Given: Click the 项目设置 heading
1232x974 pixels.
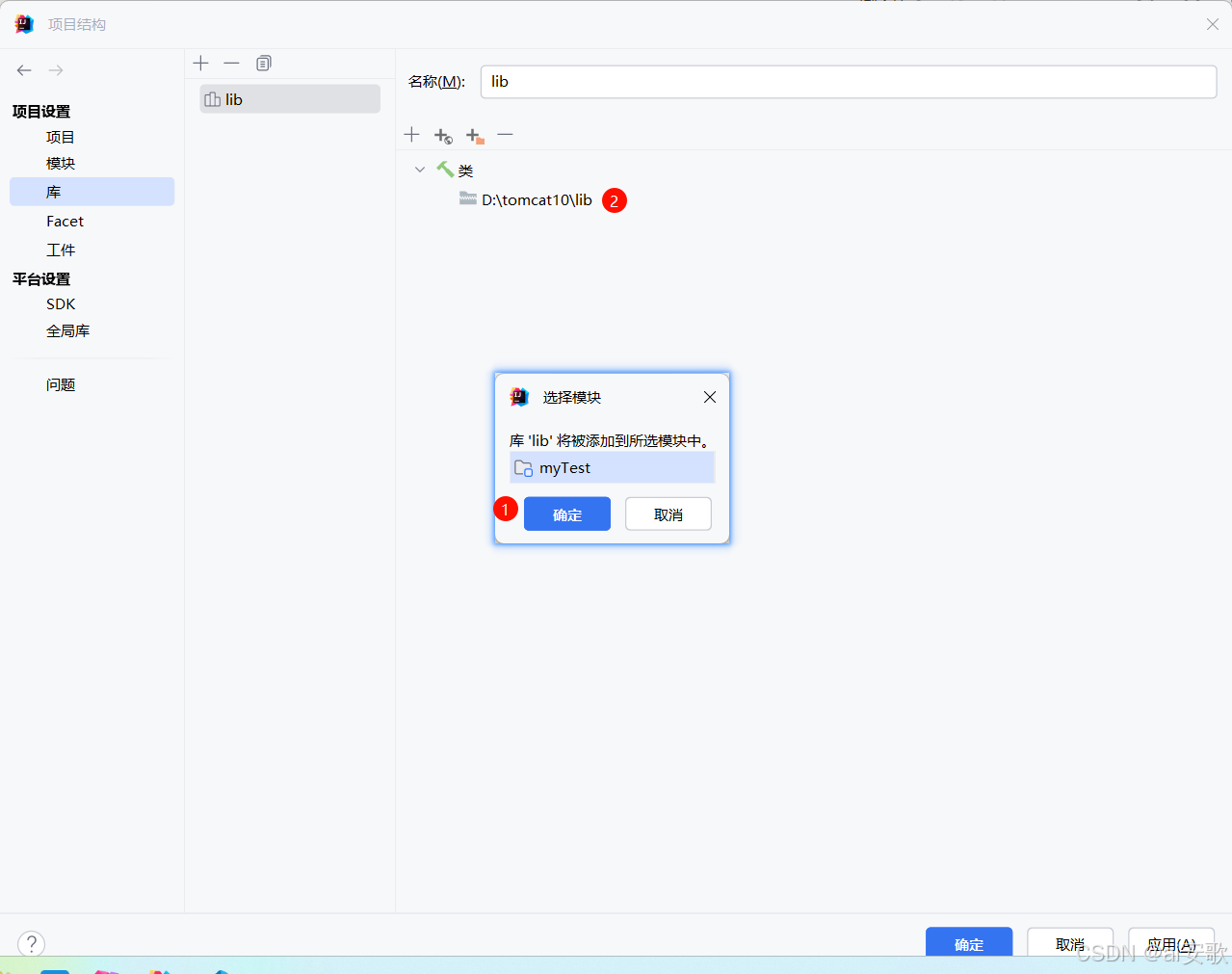Looking at the screenshot, I should click(x=41, y=112).
